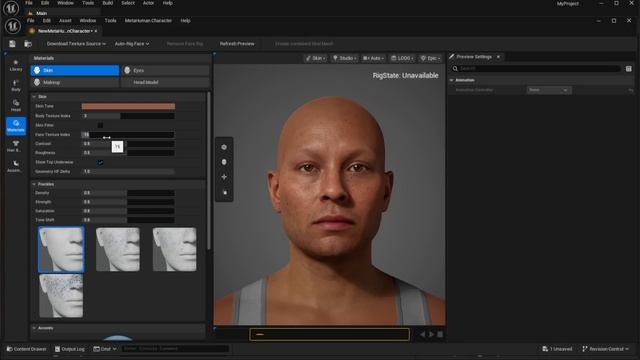Open the Output Log
640x360 pixels.
click(x=70, y=349)
